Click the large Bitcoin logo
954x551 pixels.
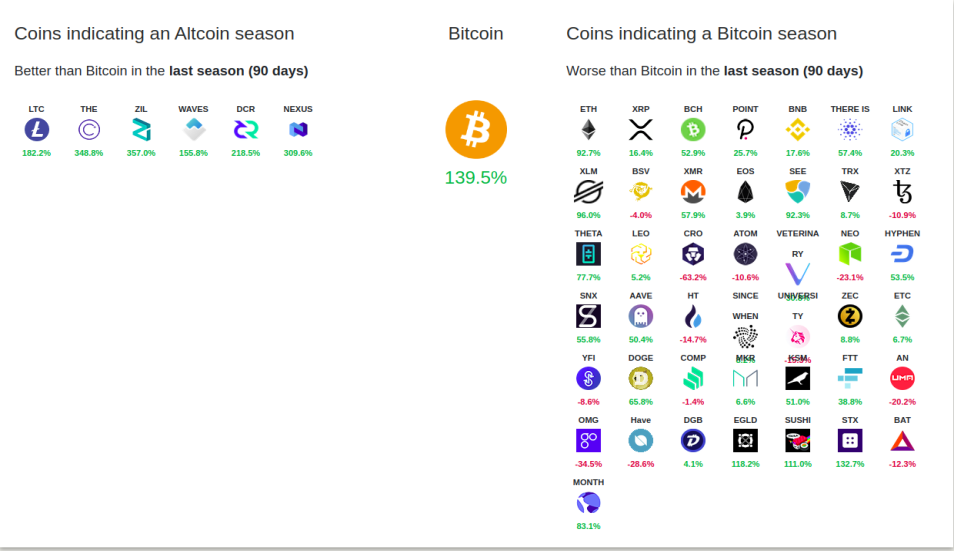pyautogui.click(x=476, y=130)
